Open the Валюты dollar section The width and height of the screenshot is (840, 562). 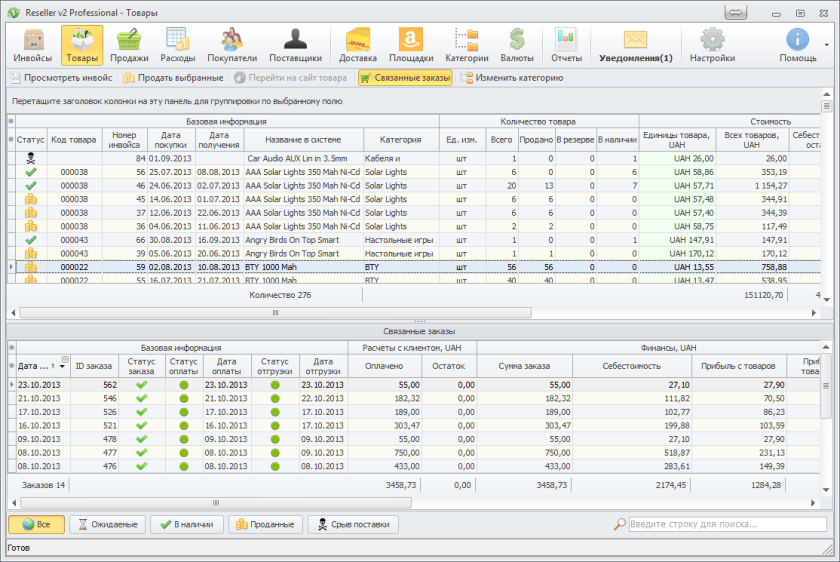(516, 45)
